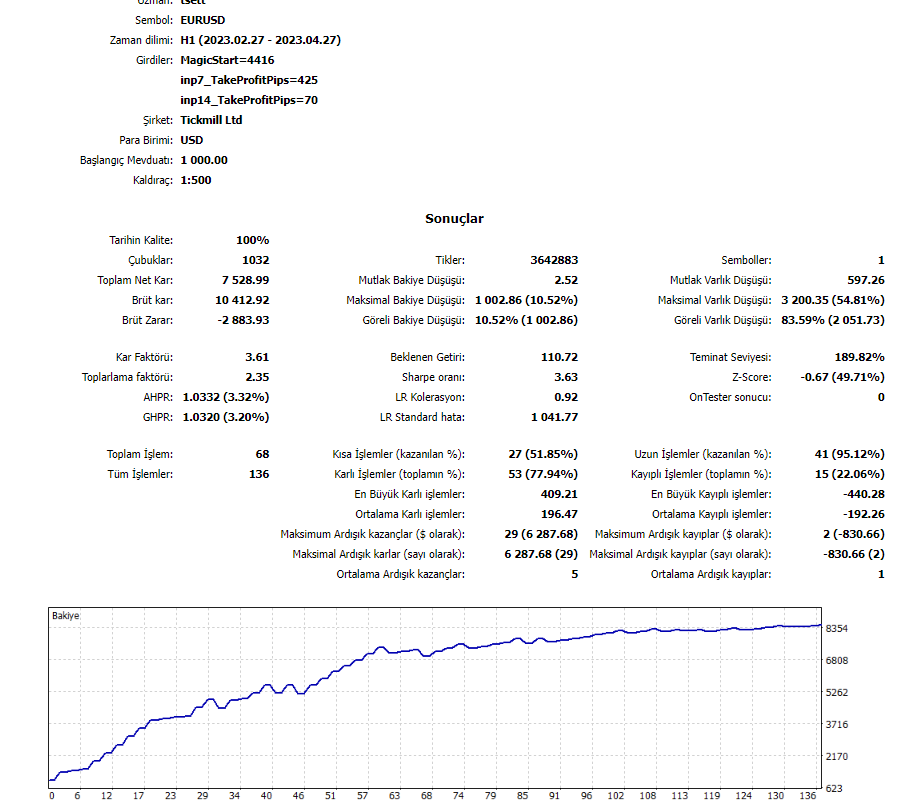This screenshot has height=805, width=907.
Task: Click the Bakiye chart legend label
Action: (65, 615)
